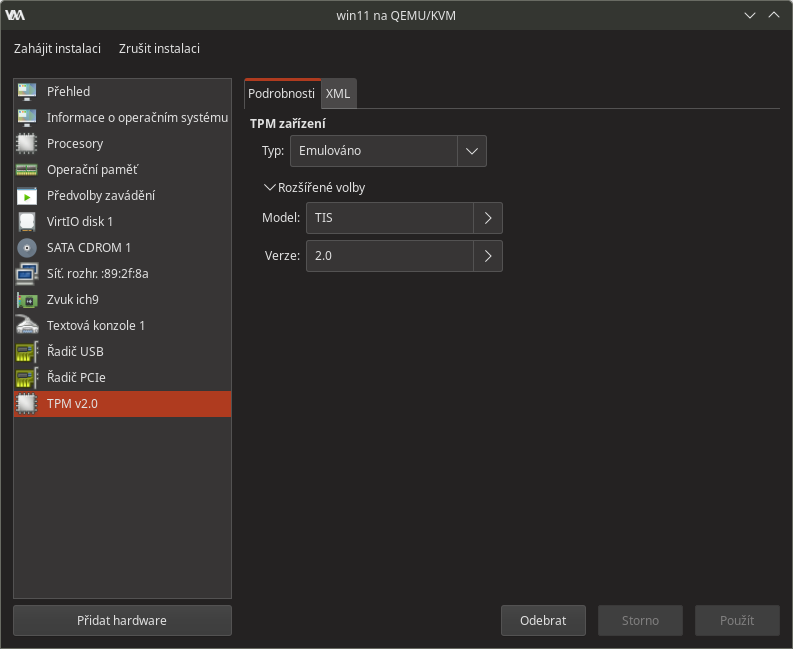Open the Verze arrow button
The width and height of the screenshot is (793, 649).
[488, 256]
